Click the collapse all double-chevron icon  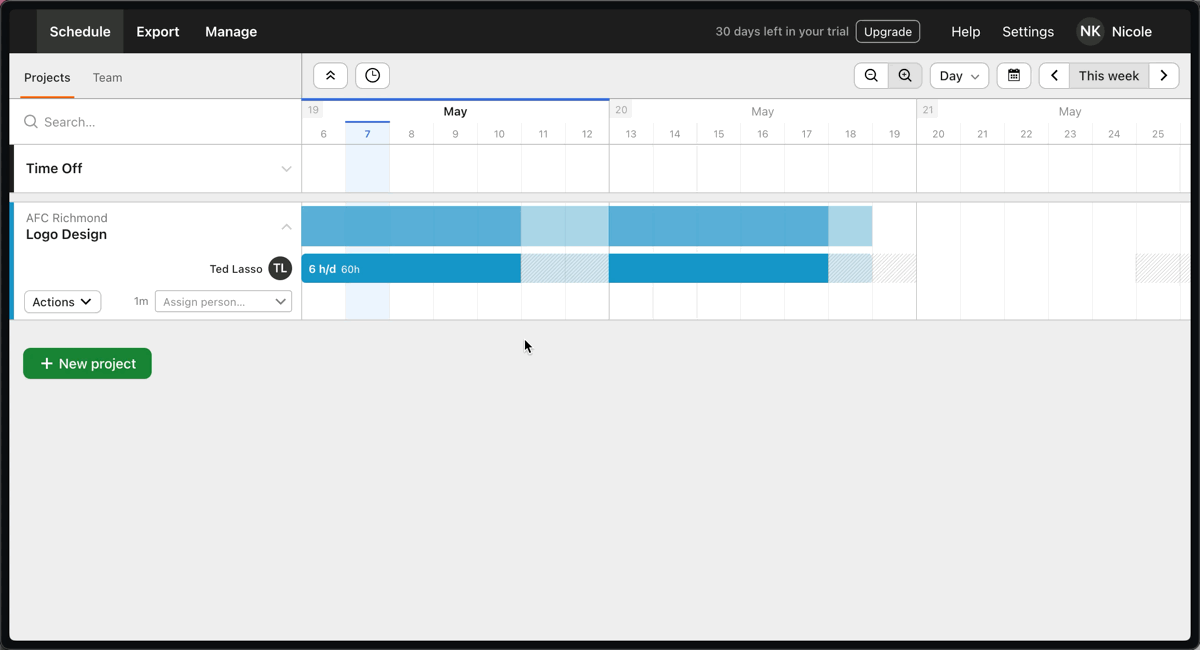[x=330, y=76]
